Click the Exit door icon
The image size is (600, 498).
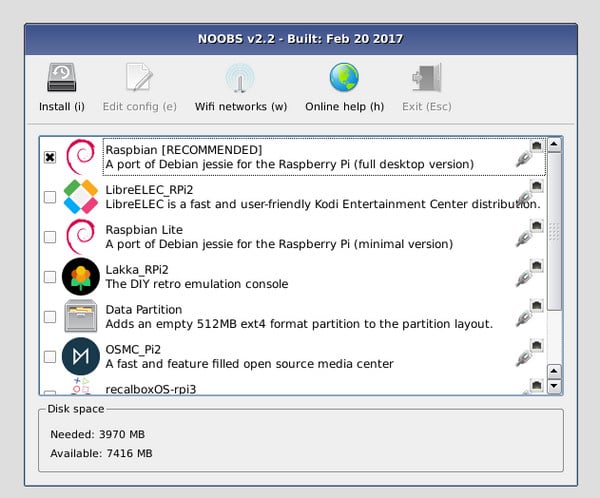[426, 78]
